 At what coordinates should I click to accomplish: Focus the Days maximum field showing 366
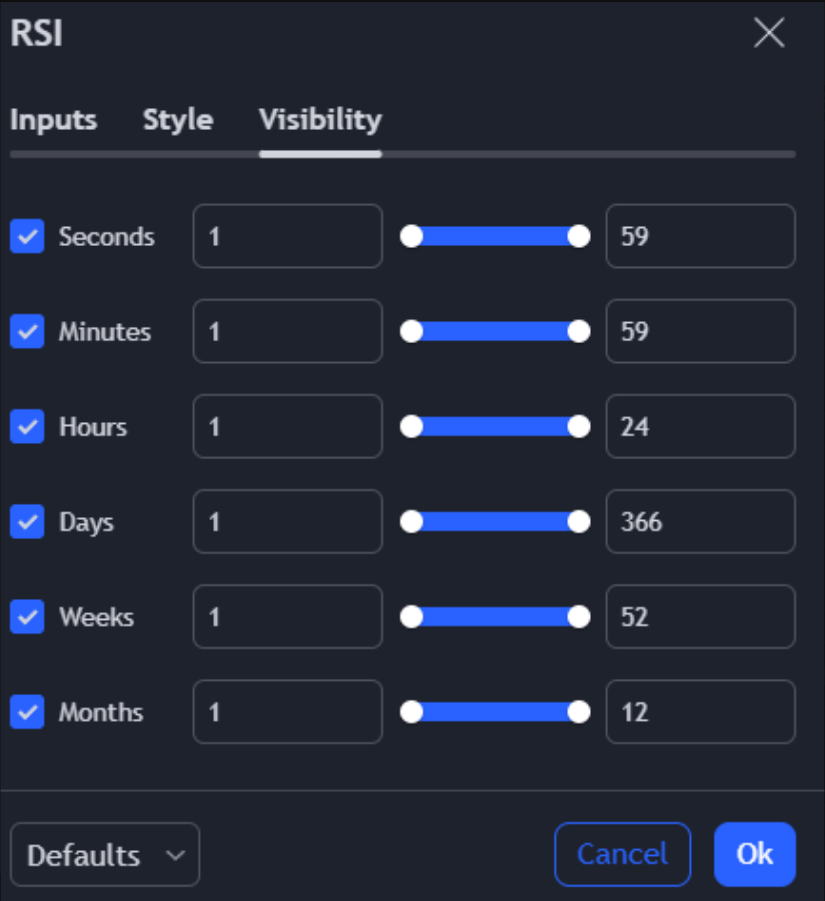click(700, 522)
